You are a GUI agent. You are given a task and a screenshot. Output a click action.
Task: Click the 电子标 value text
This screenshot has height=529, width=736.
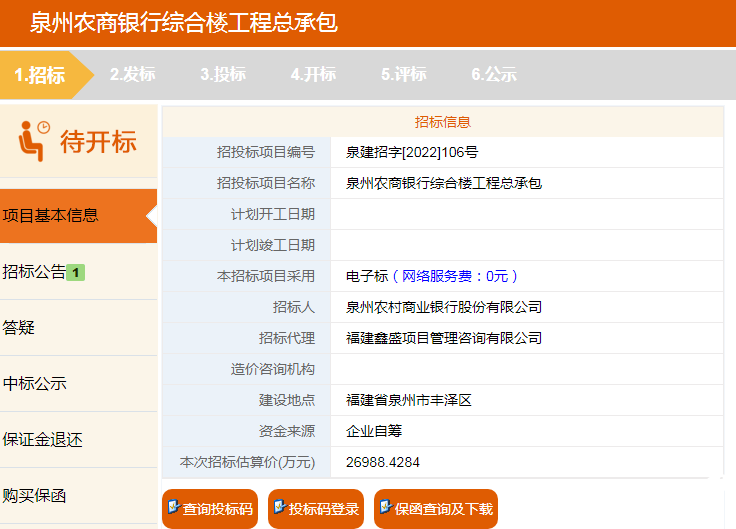367,276
